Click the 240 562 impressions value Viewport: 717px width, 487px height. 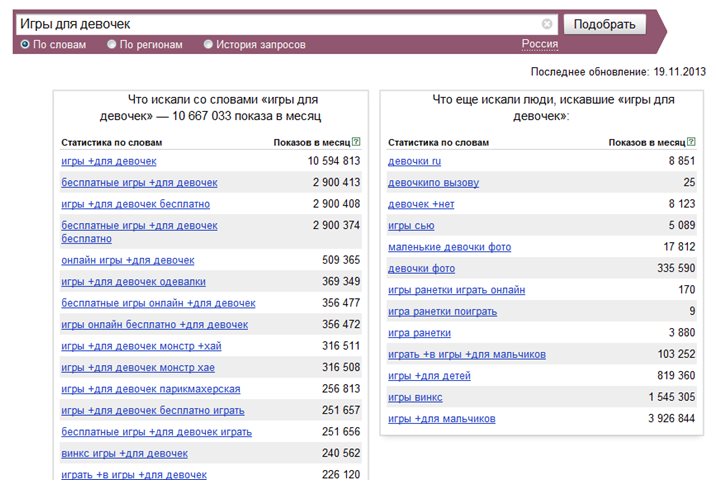341,454
